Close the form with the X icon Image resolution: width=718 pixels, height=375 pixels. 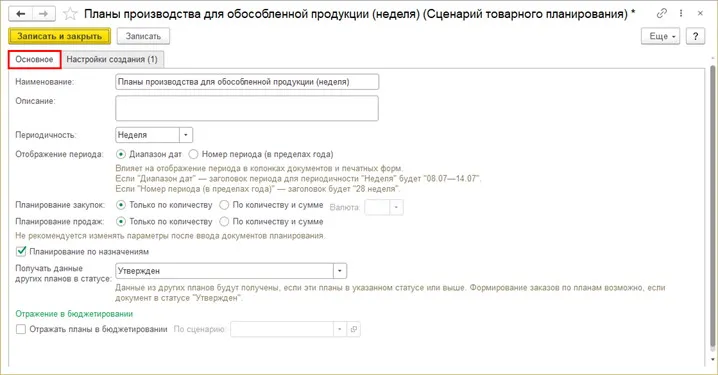(x=700, y=13)
